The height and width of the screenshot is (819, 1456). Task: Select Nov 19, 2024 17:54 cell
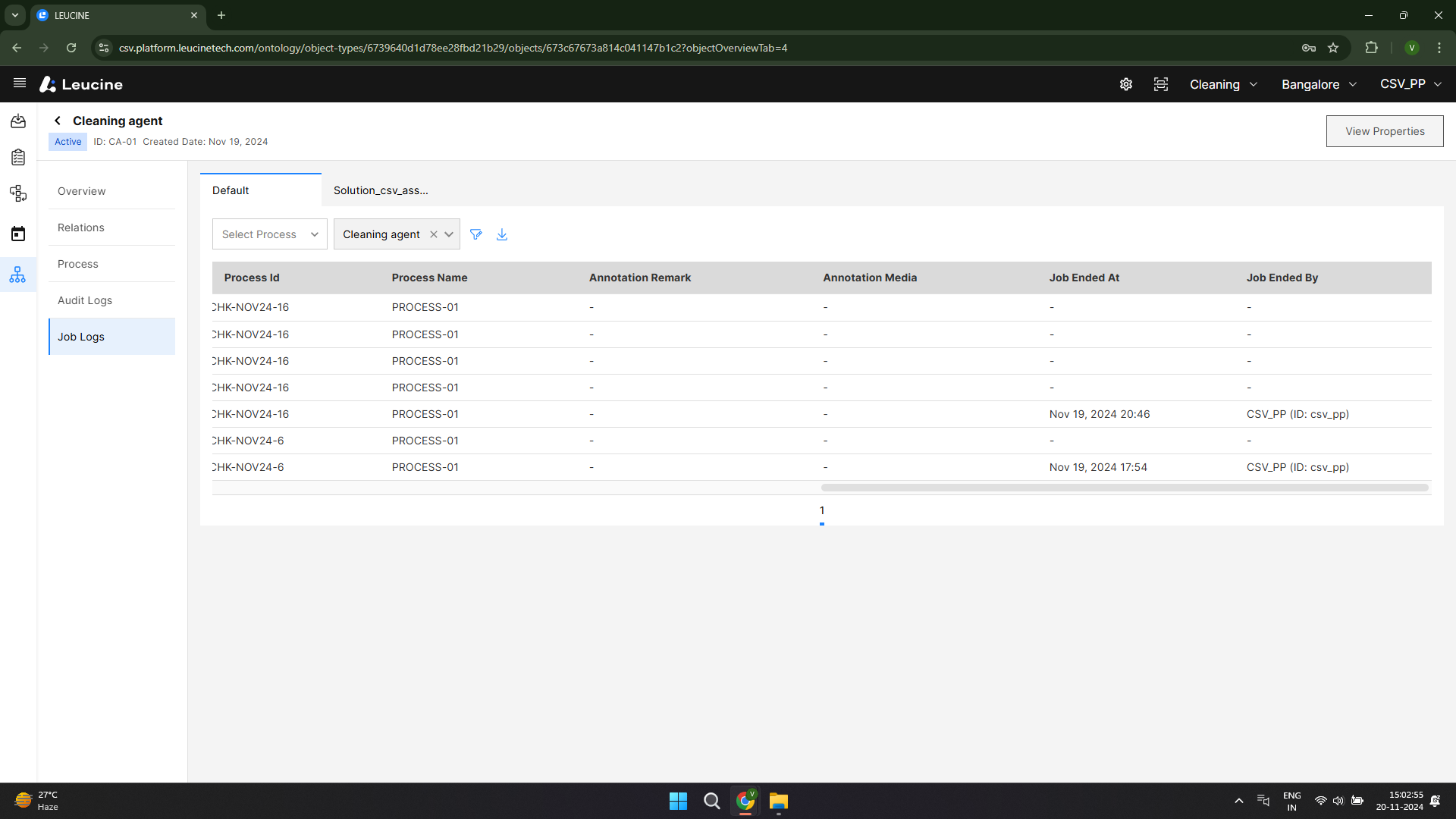tap(1098, 467)
